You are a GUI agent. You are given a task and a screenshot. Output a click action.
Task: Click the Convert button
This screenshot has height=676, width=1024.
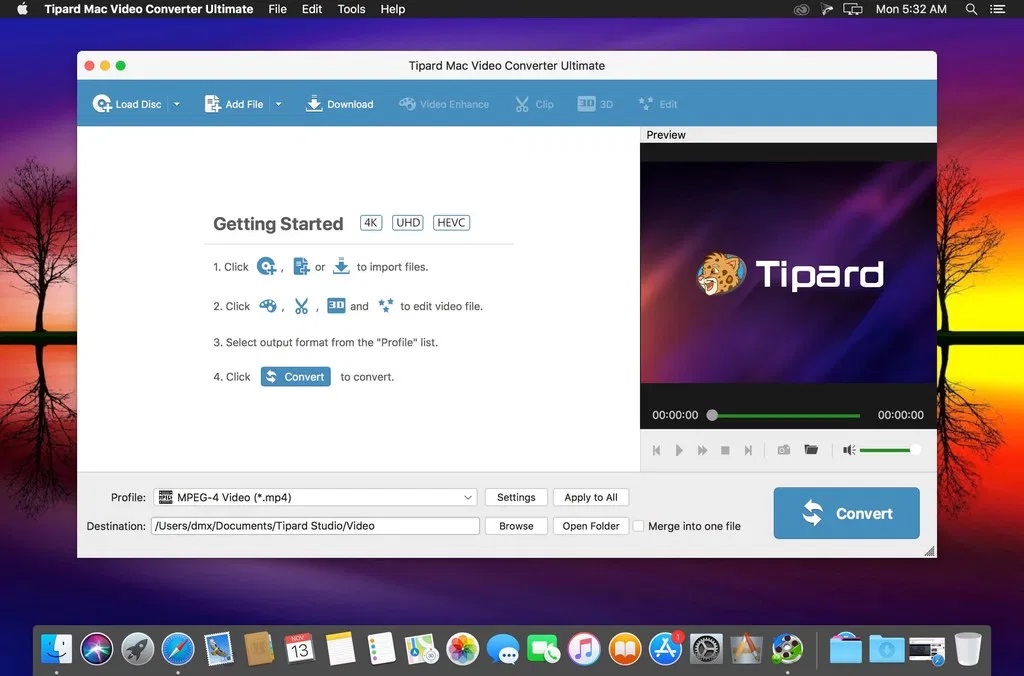(x=846, y=513)
